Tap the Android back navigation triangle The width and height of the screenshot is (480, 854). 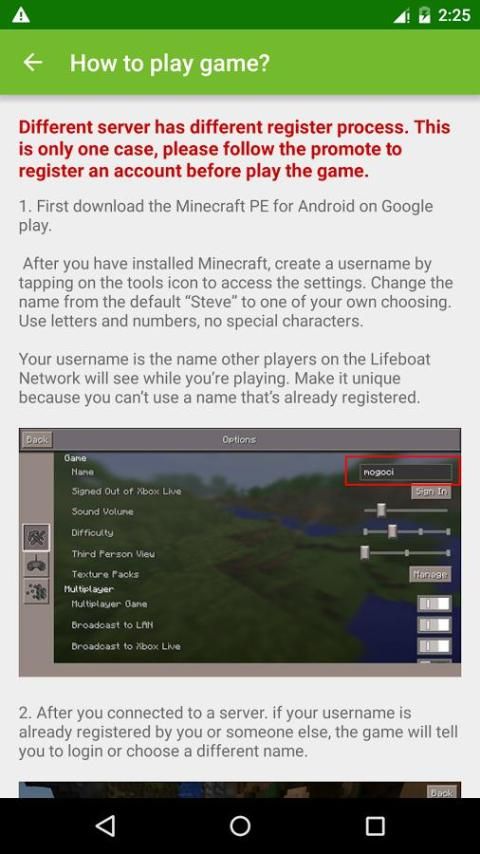105,826
